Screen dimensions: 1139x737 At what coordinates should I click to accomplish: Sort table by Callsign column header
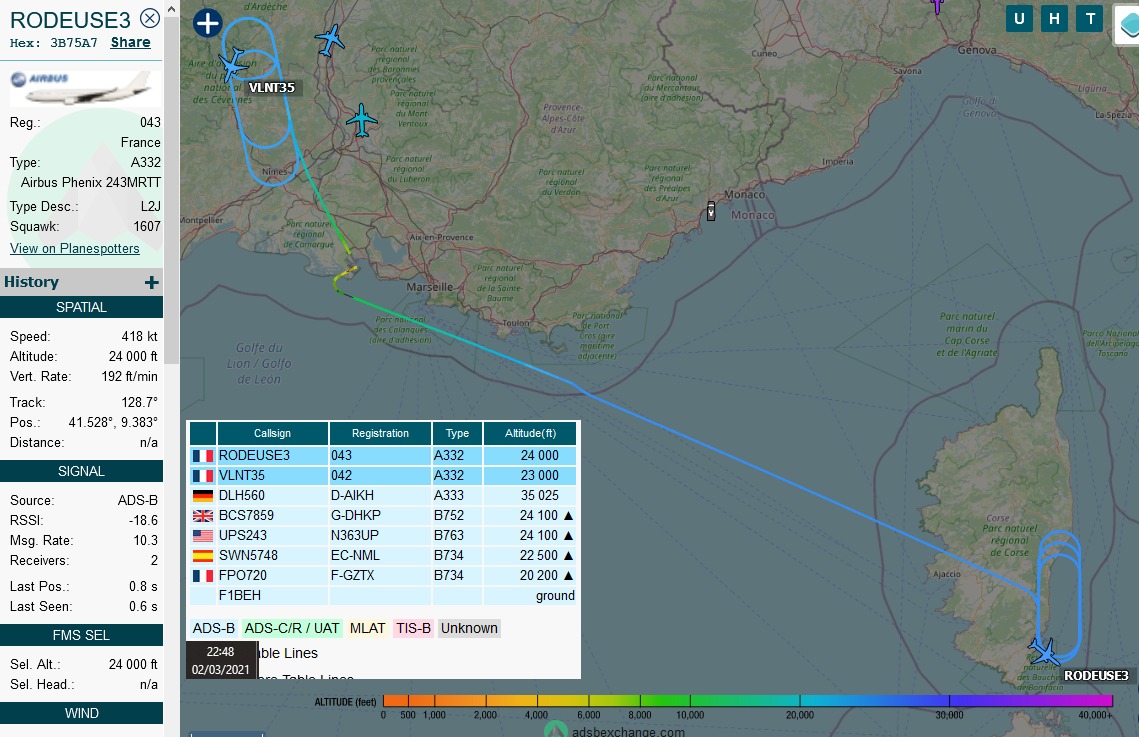[272, 433]
